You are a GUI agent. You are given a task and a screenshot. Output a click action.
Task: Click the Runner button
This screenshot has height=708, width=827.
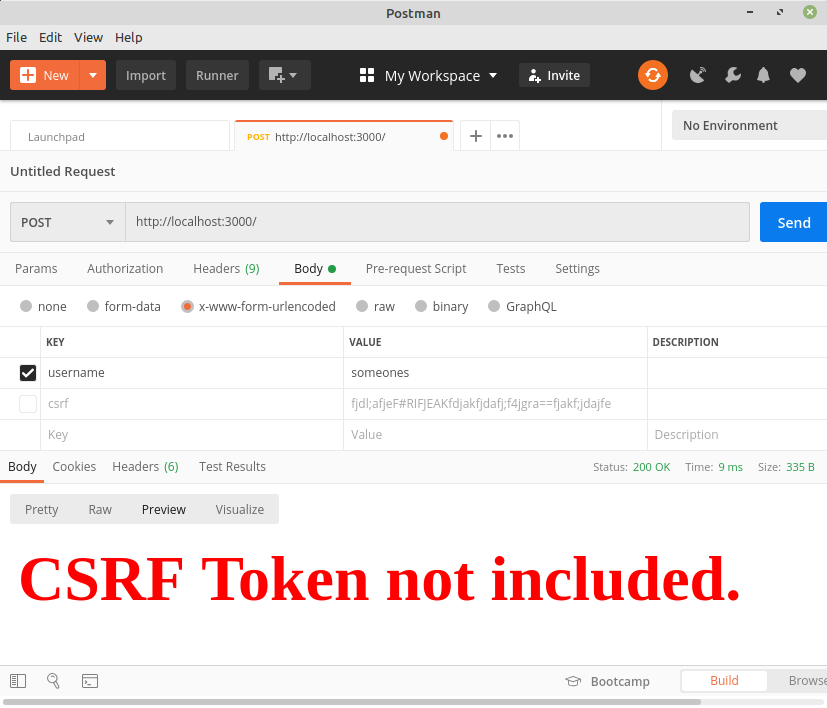coord(217,75)
